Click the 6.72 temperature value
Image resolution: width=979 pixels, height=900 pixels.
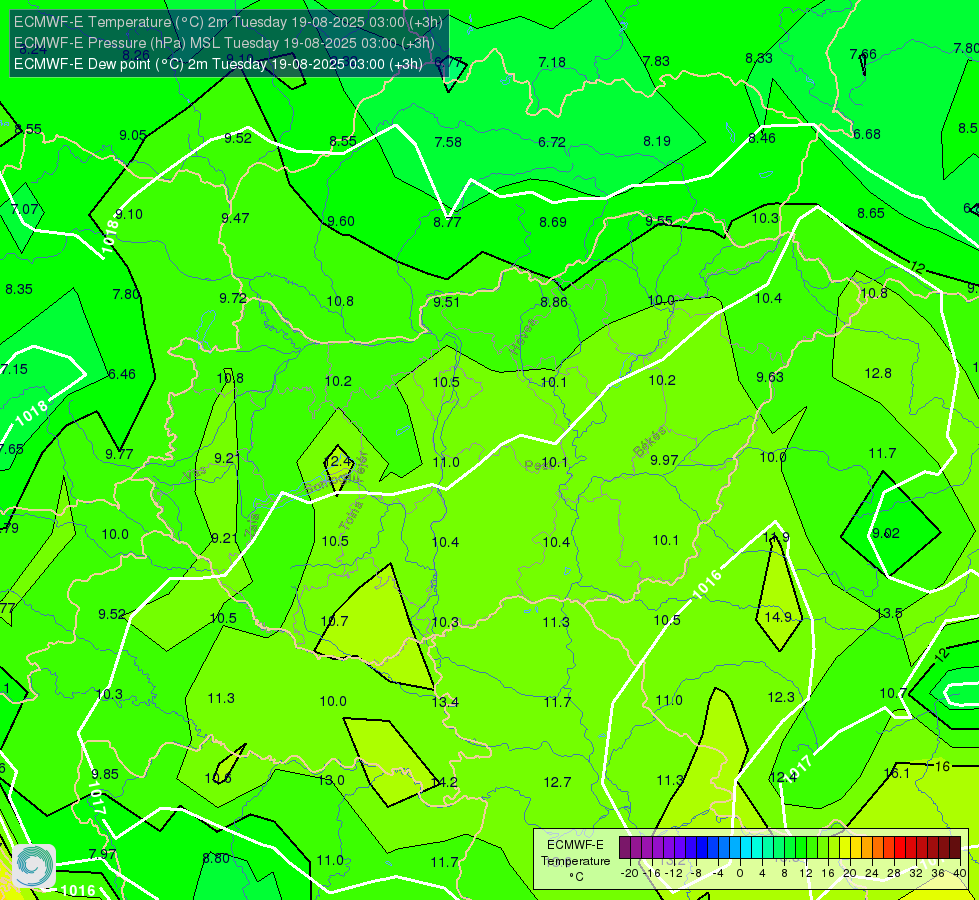[x=552, y=142]
